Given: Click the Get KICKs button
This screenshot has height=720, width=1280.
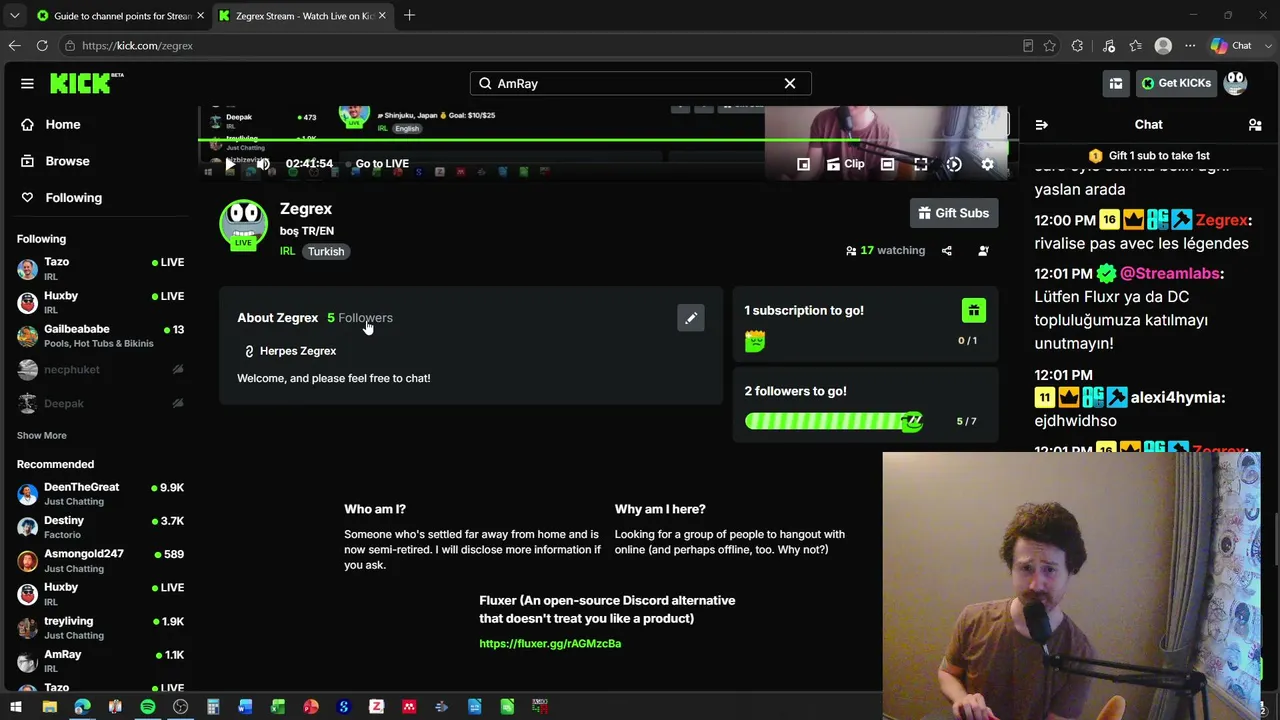Looking at the screenshot, I should coord(1176,83).
